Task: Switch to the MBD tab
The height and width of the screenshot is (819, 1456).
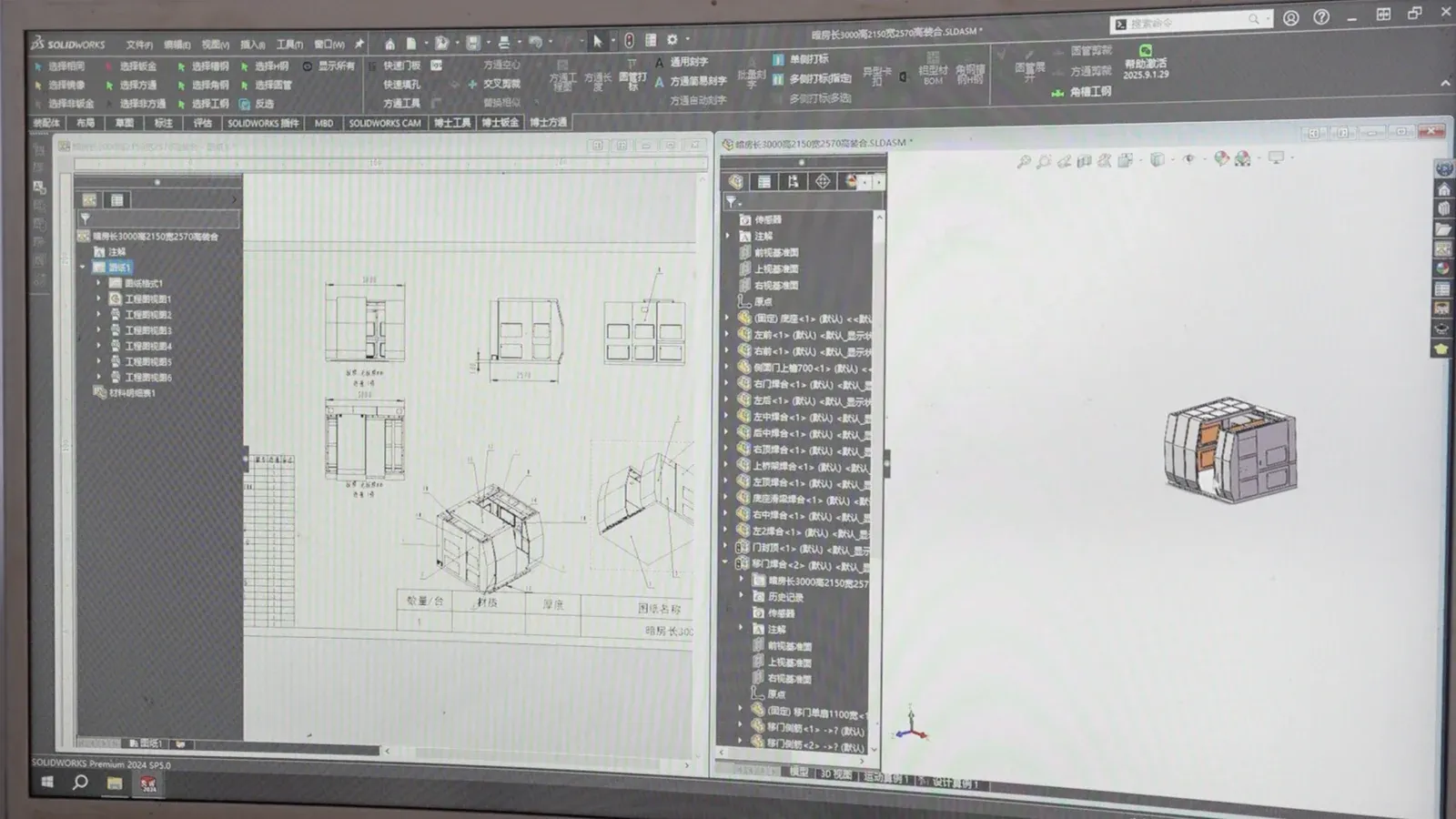Action: tap(324, 123)
